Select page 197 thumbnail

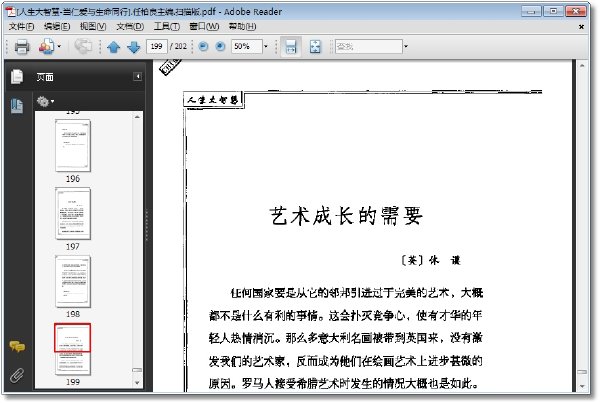pos(73,213)
